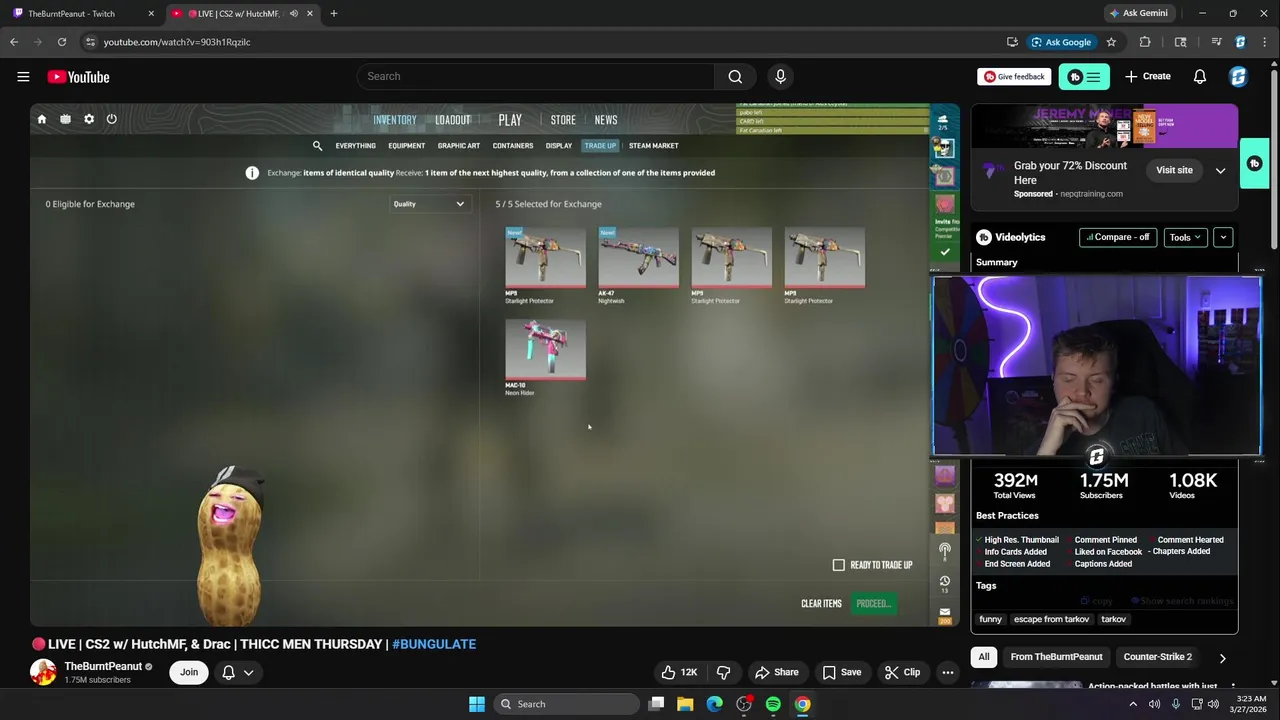The image size is (1280, 720).
Task: Show hidden tray icons chevron
Action: (x=1133, y=704)
